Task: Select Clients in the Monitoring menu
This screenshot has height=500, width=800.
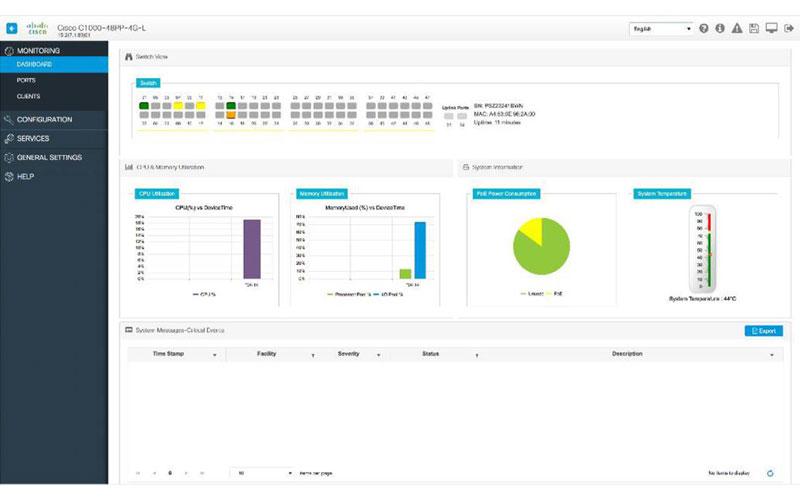Action: tap(29, 96)
